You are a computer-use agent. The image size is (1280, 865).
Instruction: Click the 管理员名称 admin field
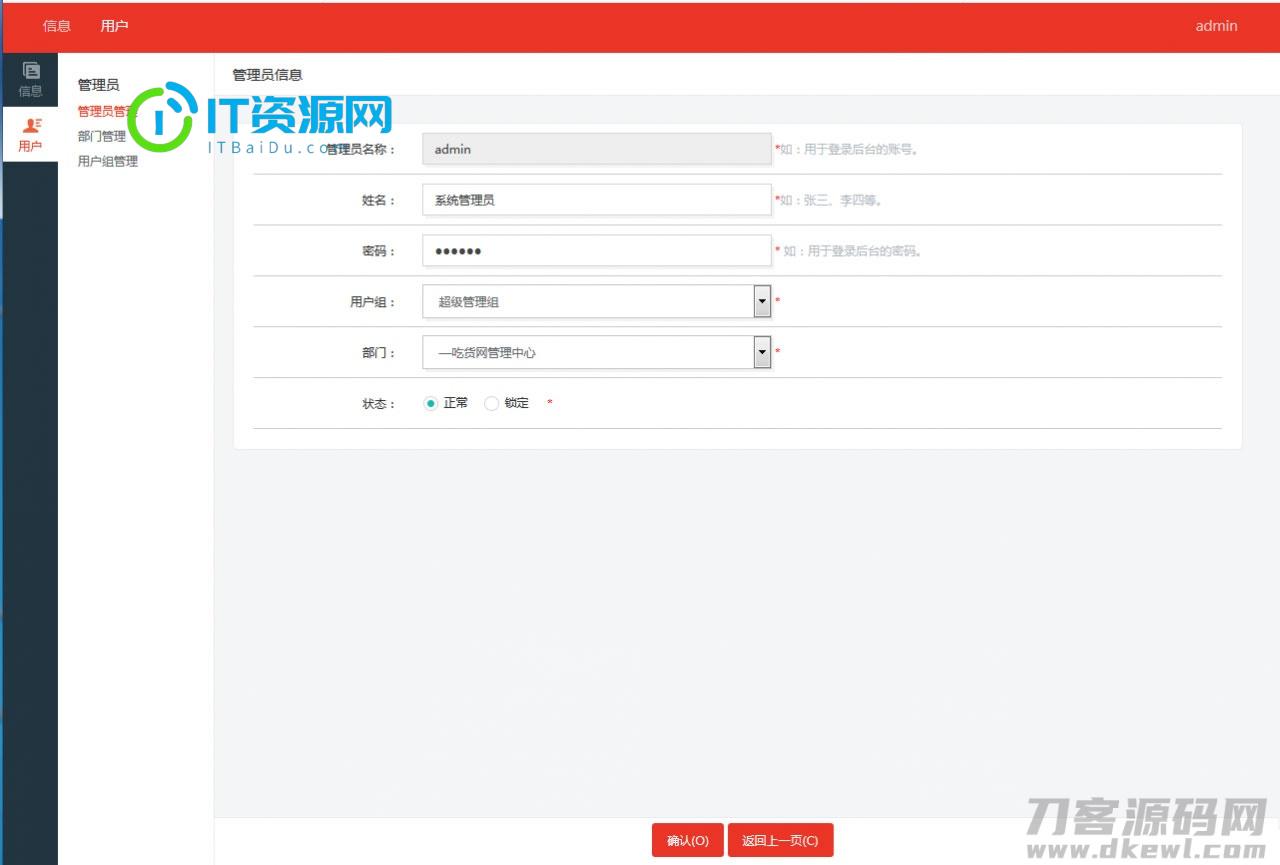point(597,149)
